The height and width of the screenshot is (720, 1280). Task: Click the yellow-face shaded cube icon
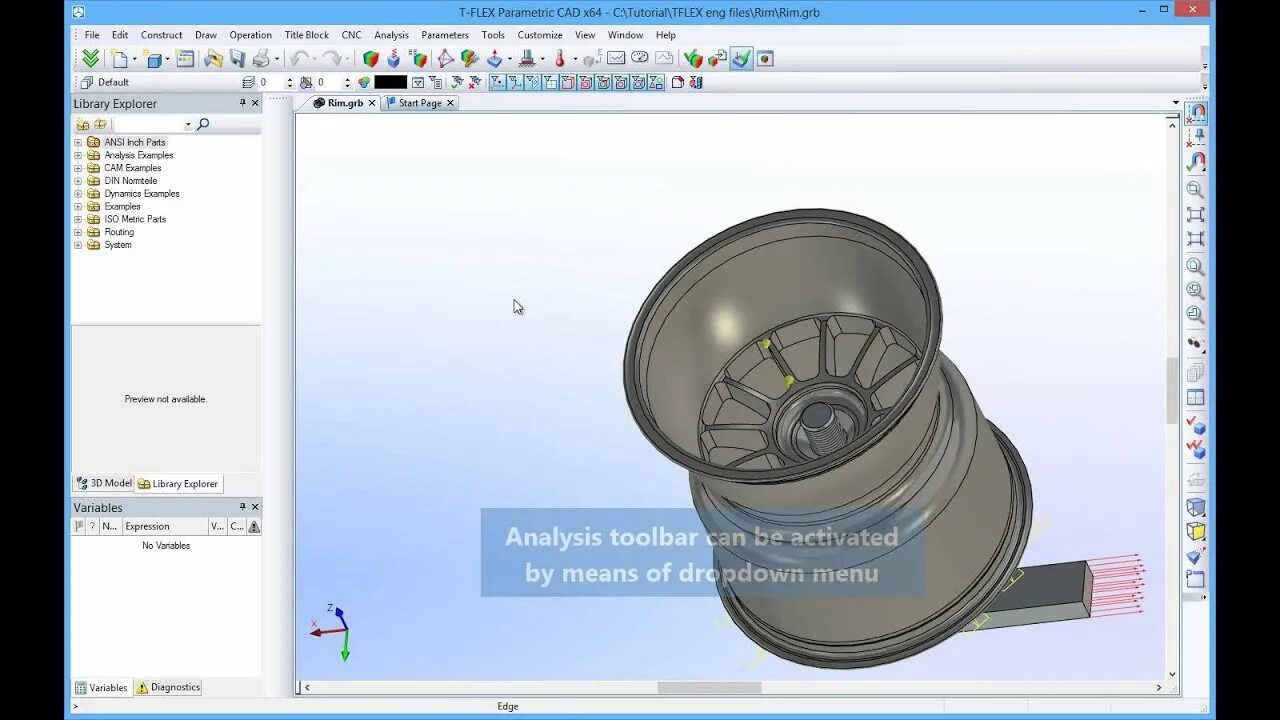(1195, 531)
